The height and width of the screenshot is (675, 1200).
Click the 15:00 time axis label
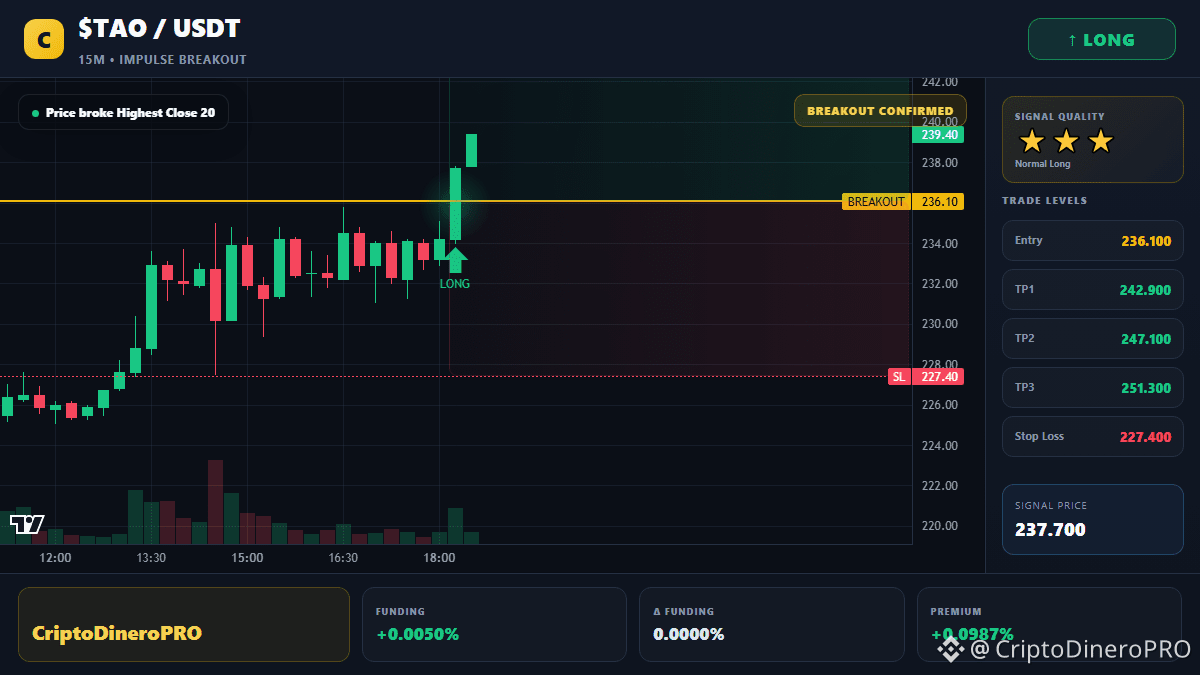coord(247,558)
